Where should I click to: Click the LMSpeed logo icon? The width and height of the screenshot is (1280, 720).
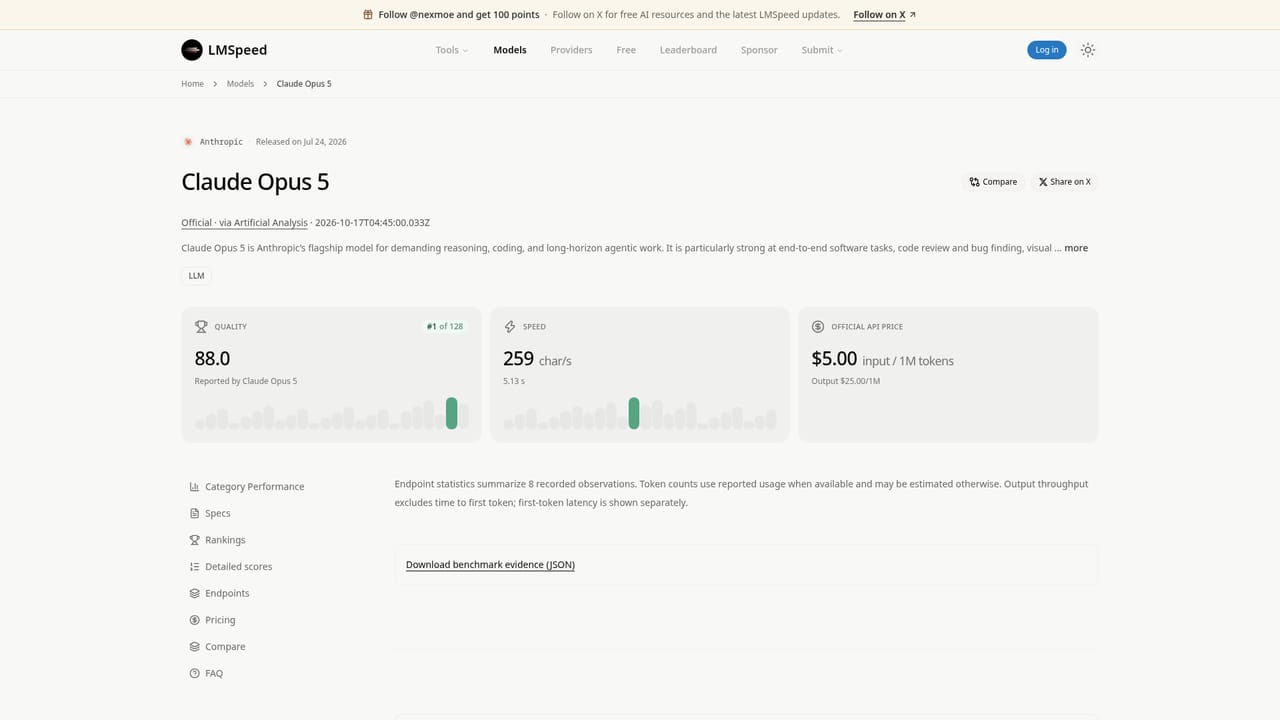(191, 50)
